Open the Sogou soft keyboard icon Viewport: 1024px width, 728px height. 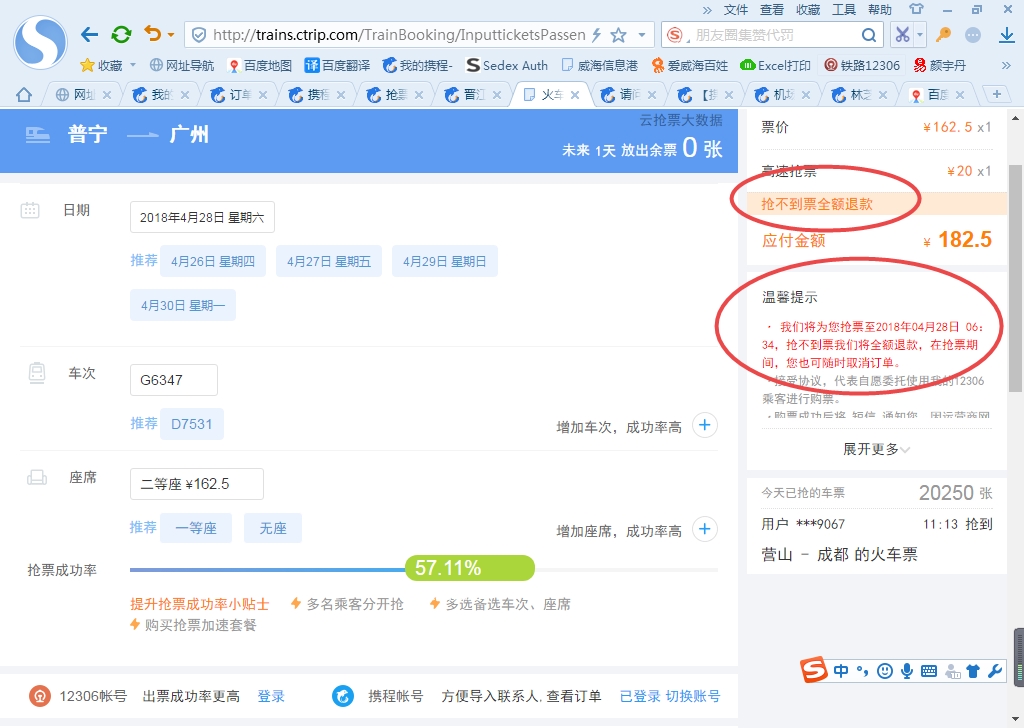pos(929,671)
